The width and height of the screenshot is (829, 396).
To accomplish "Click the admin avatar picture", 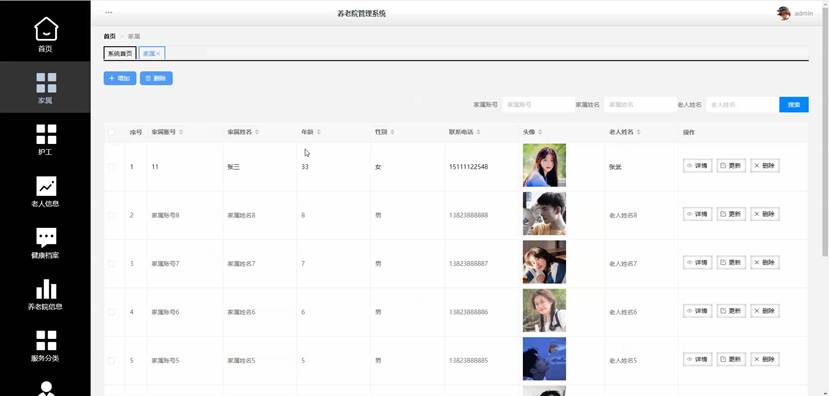I will [784, 13].
